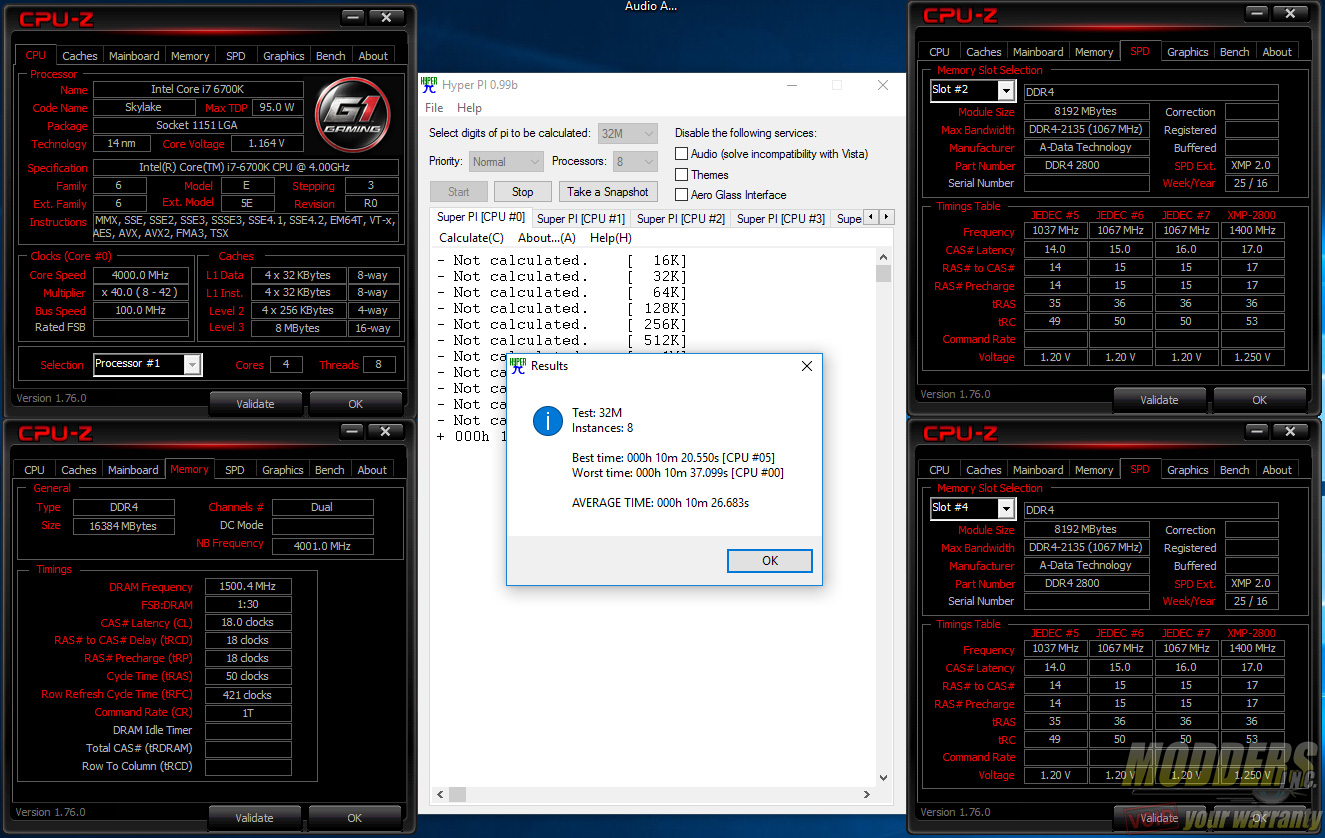Click the Super PI scrollbar down arrow
This screenshot has width=1325, height=838.
click(883, 778)
